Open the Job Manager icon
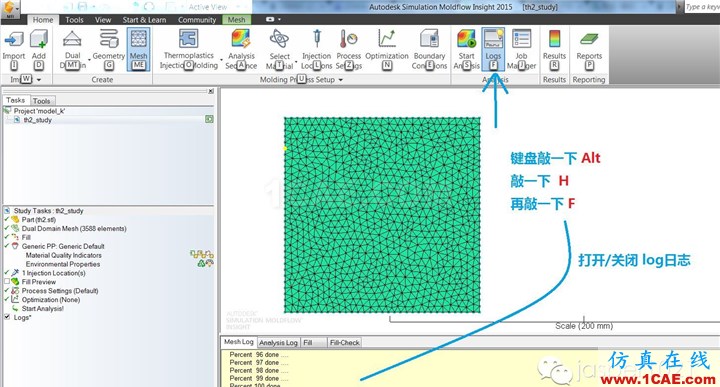This screenshot has width=720, height=387. coord(521,49)
